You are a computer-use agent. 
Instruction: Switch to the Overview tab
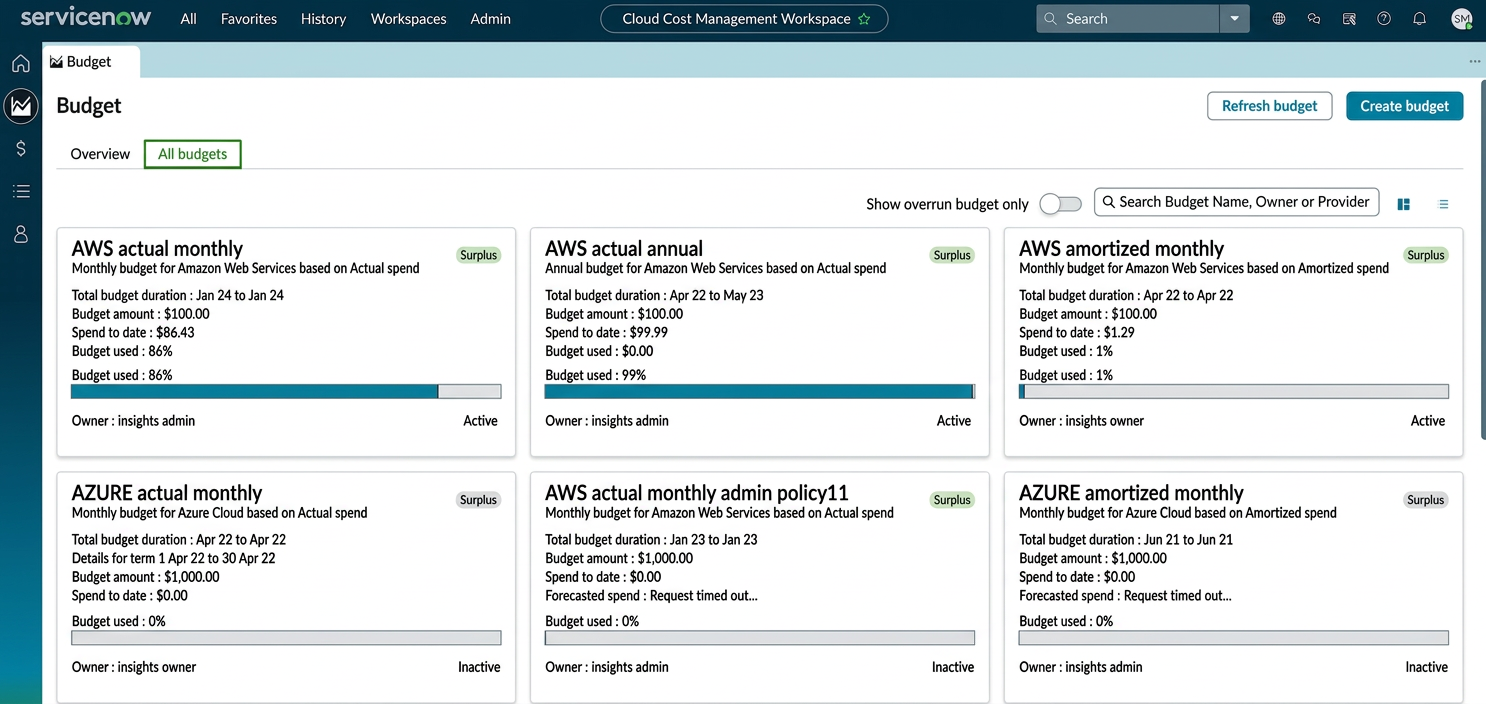(x=100, y=154)
